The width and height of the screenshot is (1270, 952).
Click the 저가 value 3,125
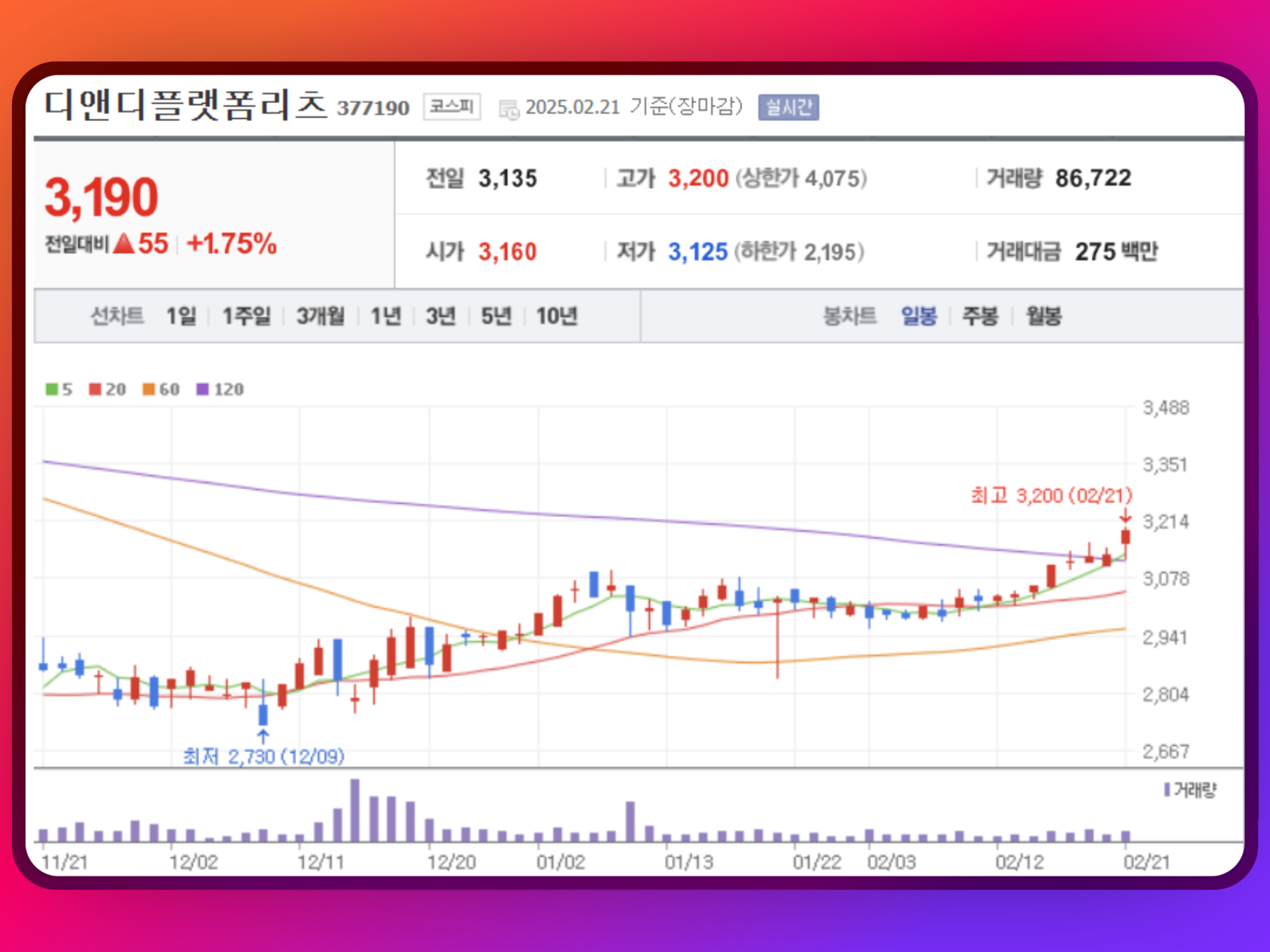click(698, 252)
